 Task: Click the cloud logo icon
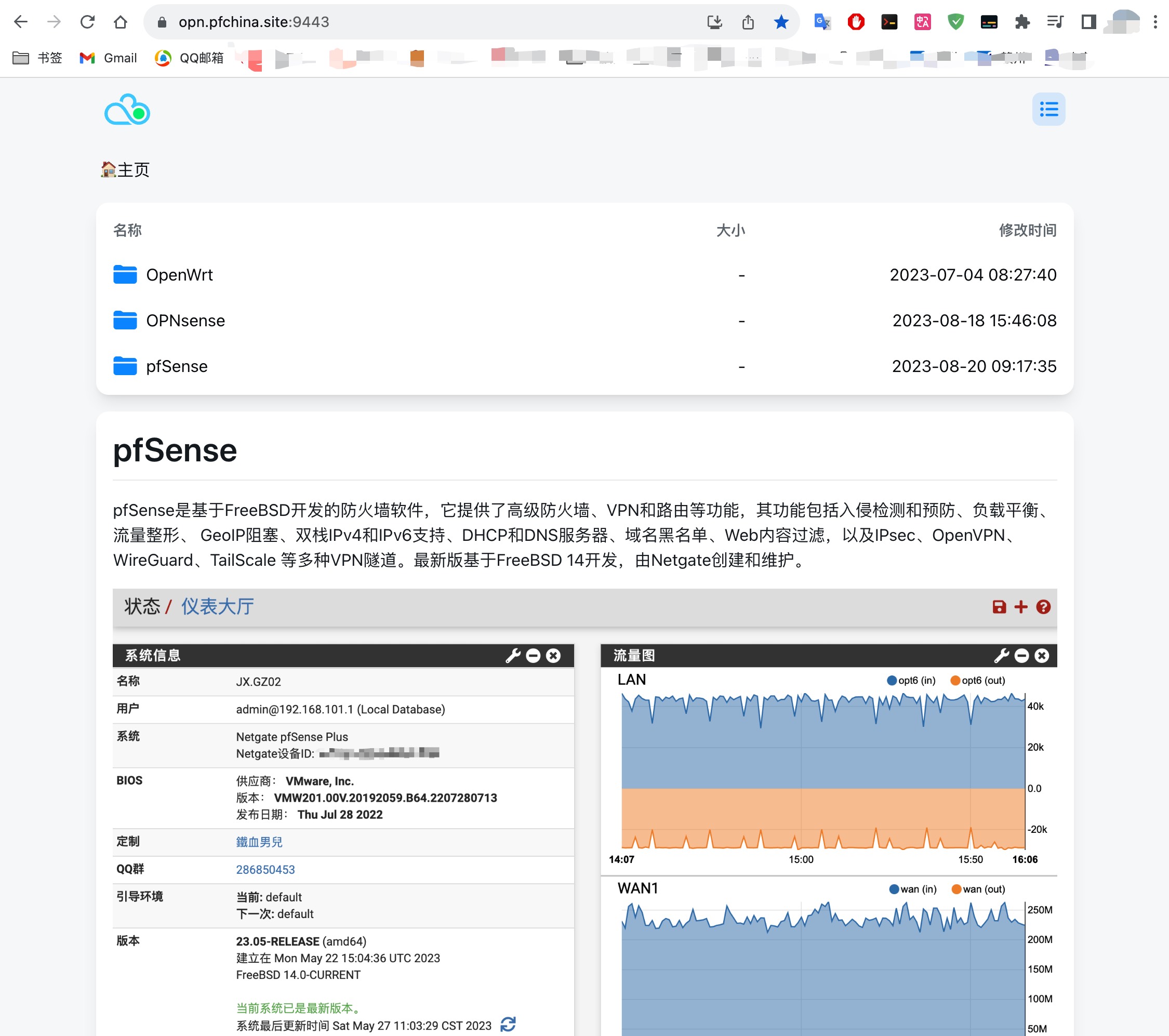coord(127,110)
